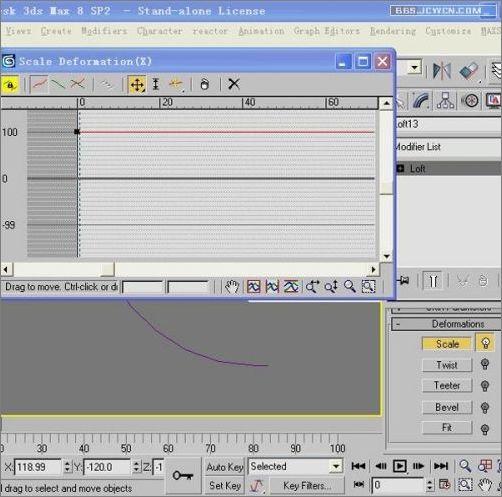
Task: Toggle the Make Symmetrical lock icon
Action: pyautogui.click(x=10, y=85)
